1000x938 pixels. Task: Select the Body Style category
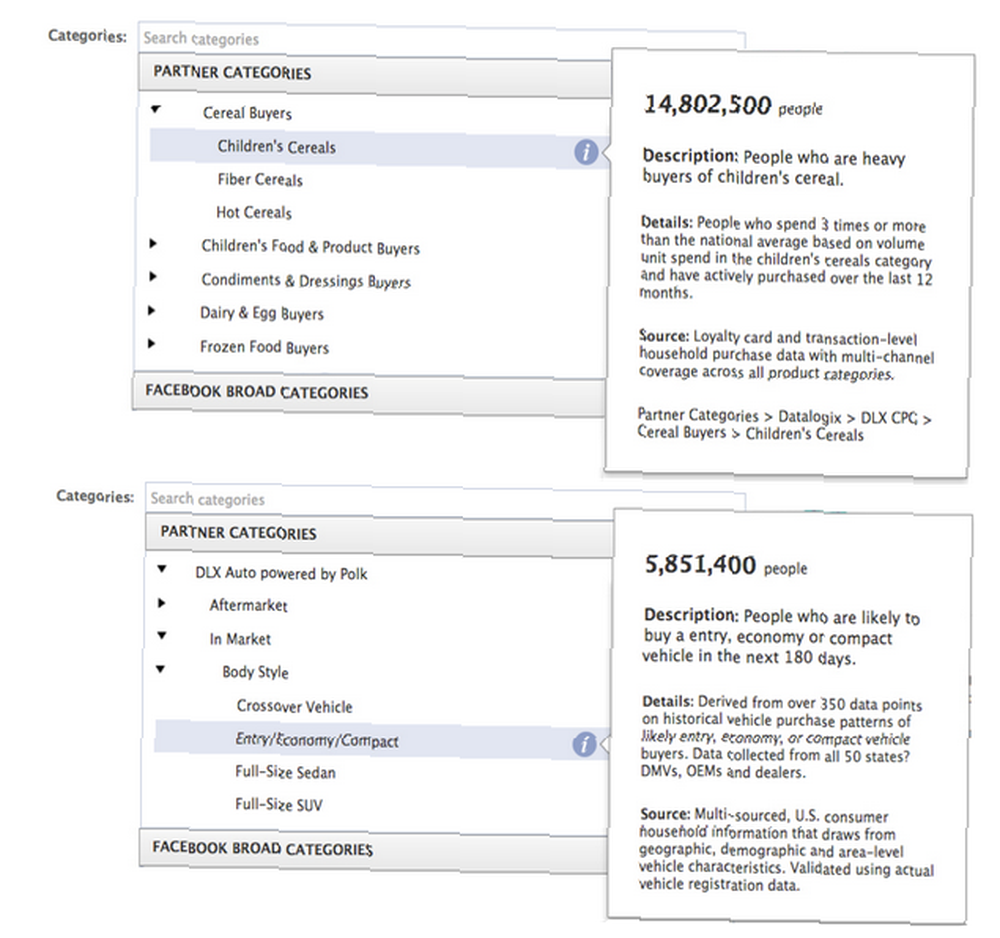[x=255, y=672]
